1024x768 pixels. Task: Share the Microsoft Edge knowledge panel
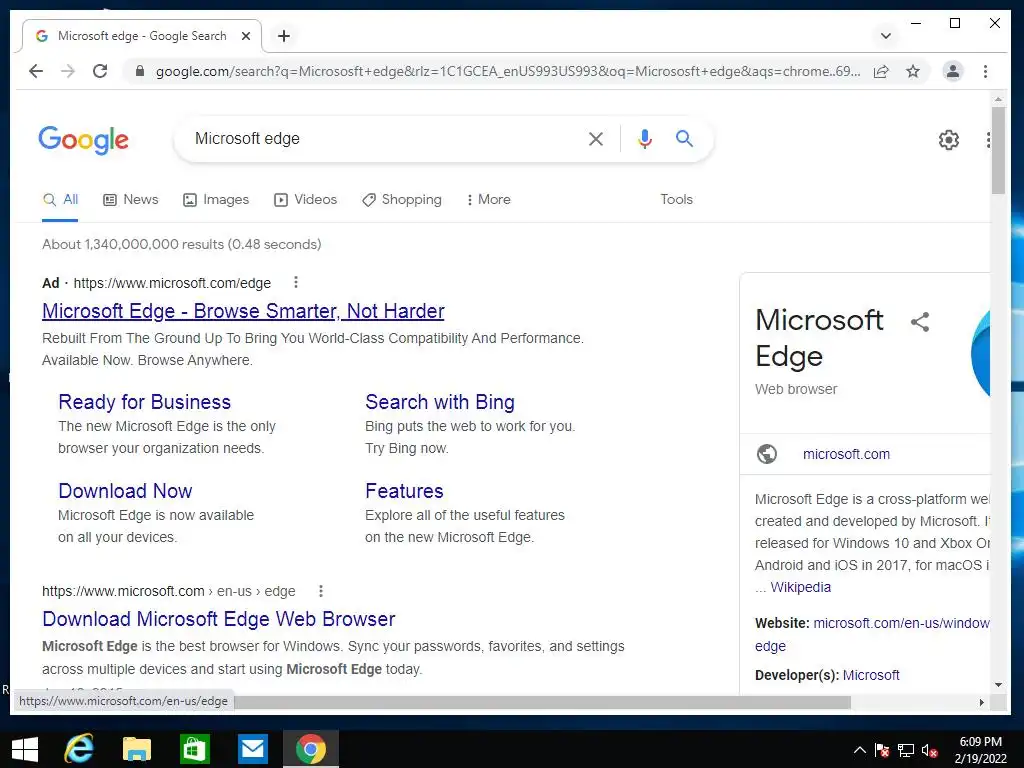[920, 321]
